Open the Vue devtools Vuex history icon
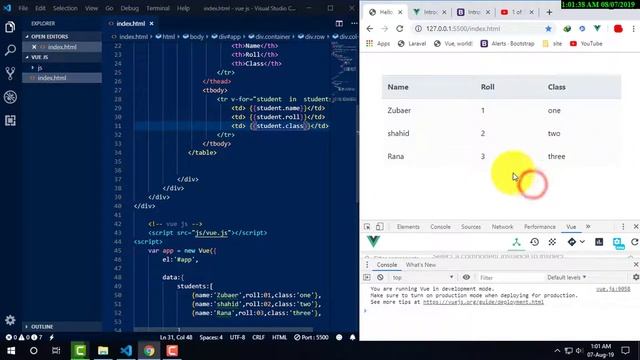Screen dimensions: 640x360 [x=534, y=242]
